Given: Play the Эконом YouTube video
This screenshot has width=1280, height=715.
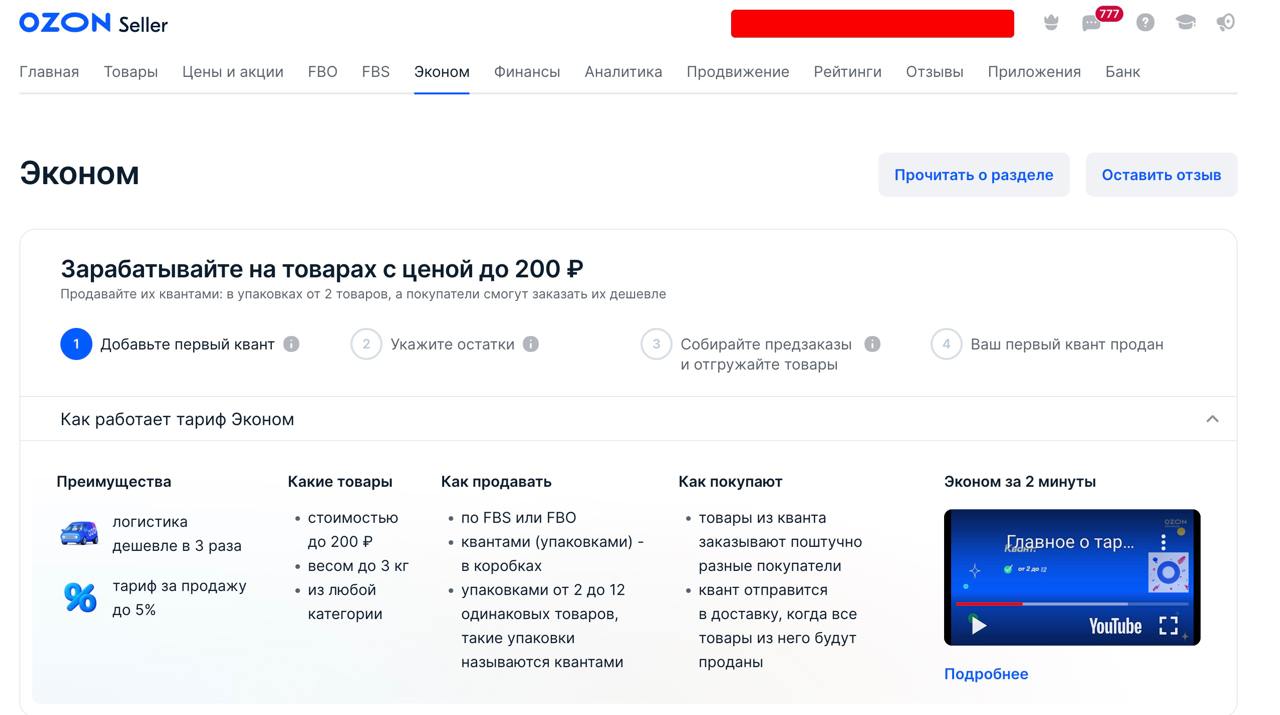Looking at the screenshot, I should tap(979, 626).
